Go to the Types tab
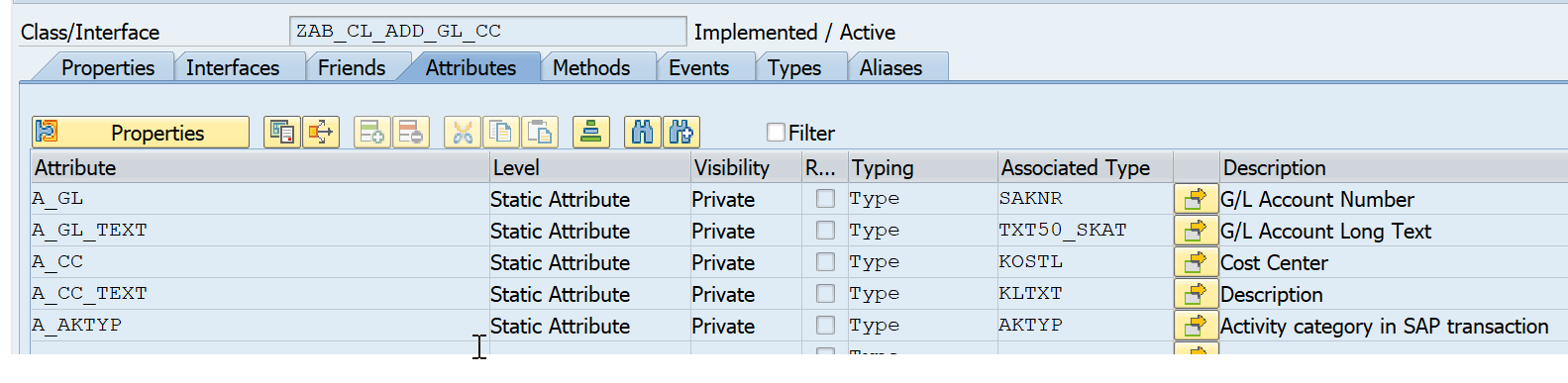This screenshot has height=383, width=1568. pyautogui.click(x=794, y=67)
